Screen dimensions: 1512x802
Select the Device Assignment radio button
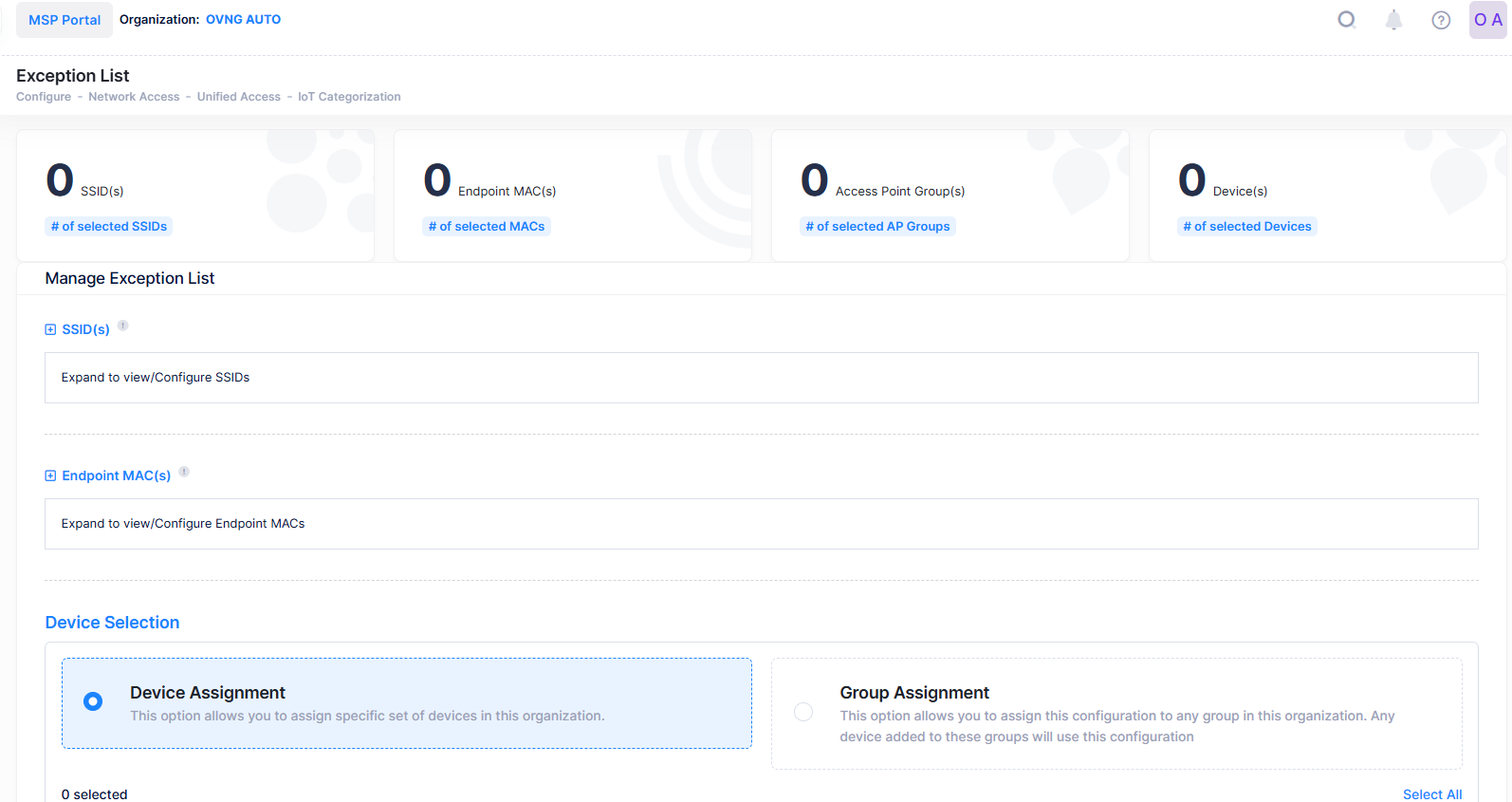coord(93,701)
